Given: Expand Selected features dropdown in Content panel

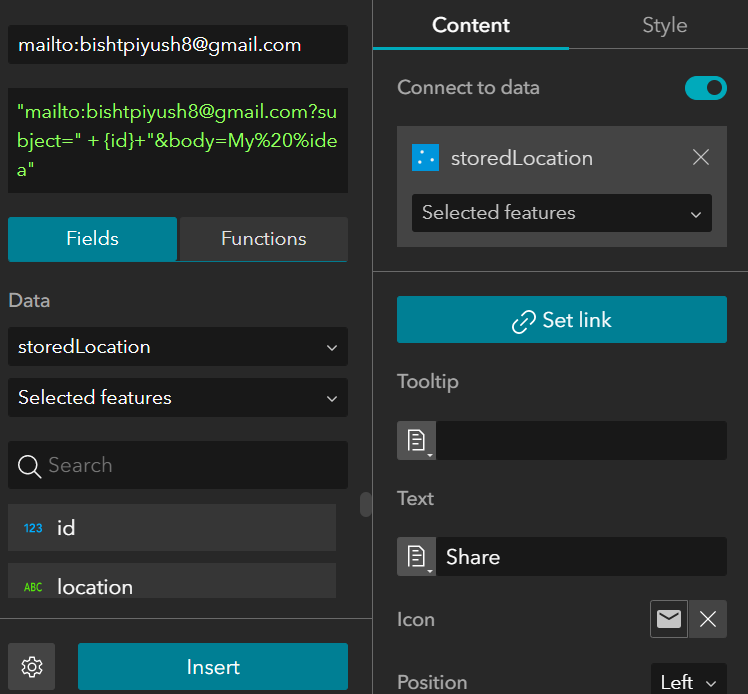Looking at the screenshot, I should click(562, 213).
